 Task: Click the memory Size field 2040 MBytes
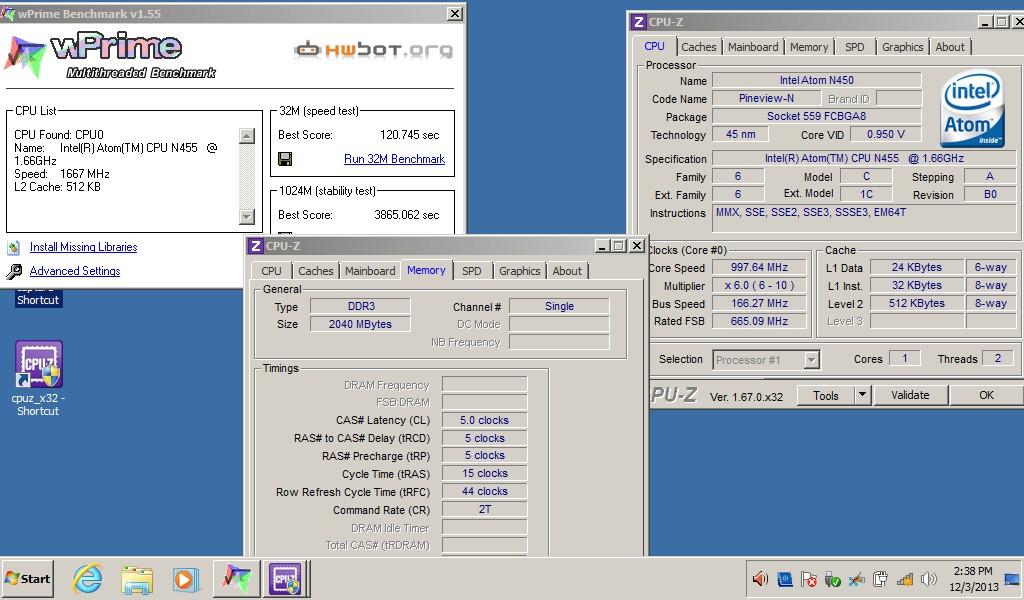click(360, 324)
